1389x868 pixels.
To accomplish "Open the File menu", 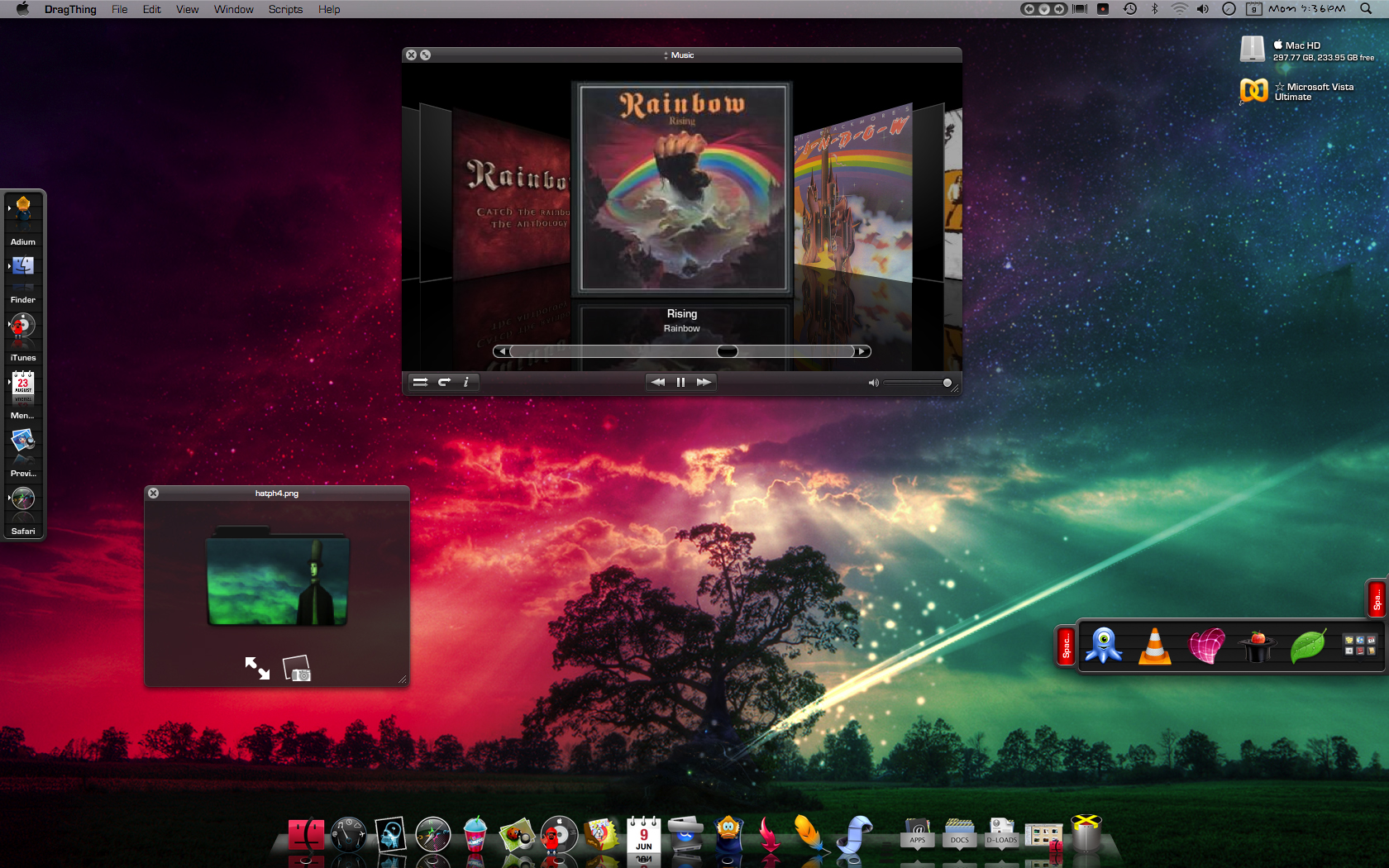I will pyautogui.click(x=120, y=9).
